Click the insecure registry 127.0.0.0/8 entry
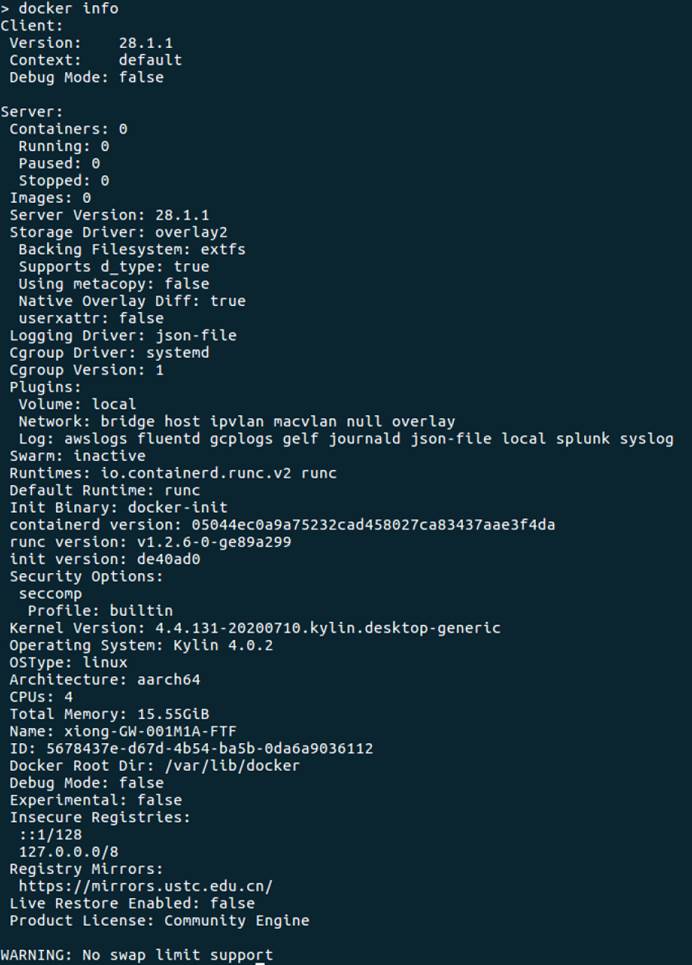This screenshot has width=692, height=965. click(x=68, y=852)
